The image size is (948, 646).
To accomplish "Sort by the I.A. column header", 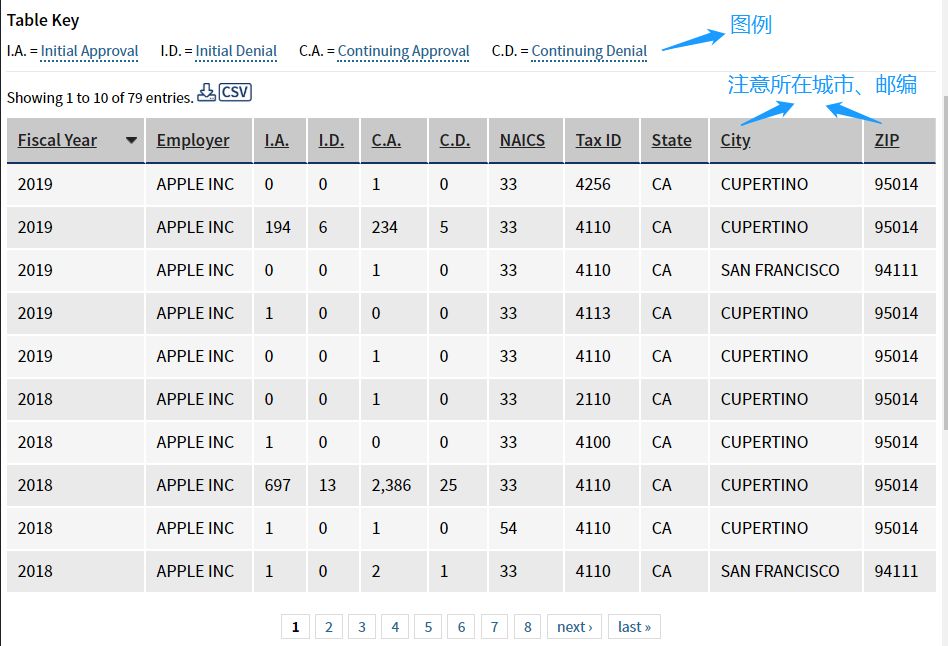I will [276, 140].
